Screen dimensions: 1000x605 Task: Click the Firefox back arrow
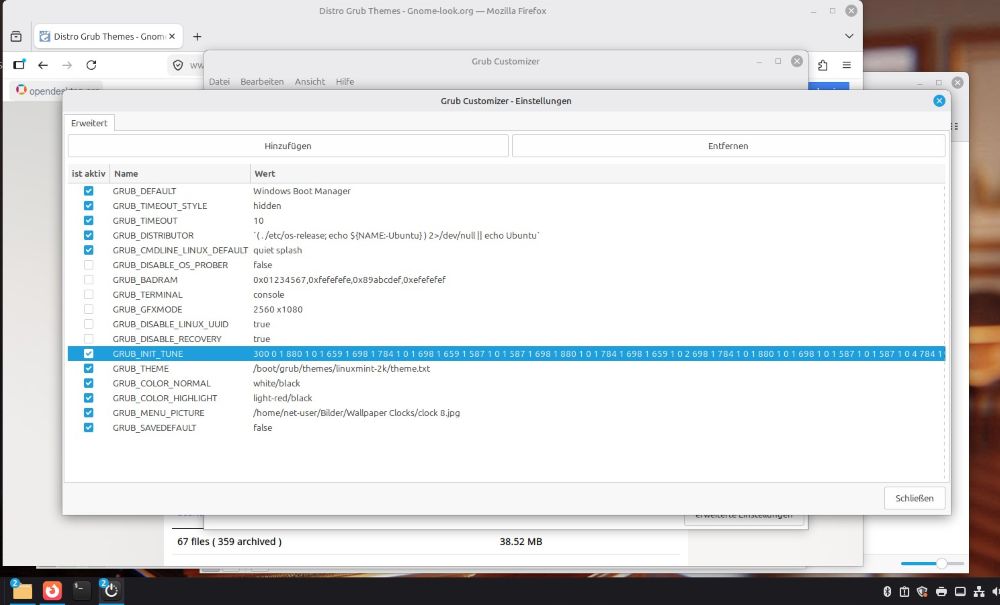[43, 65]
